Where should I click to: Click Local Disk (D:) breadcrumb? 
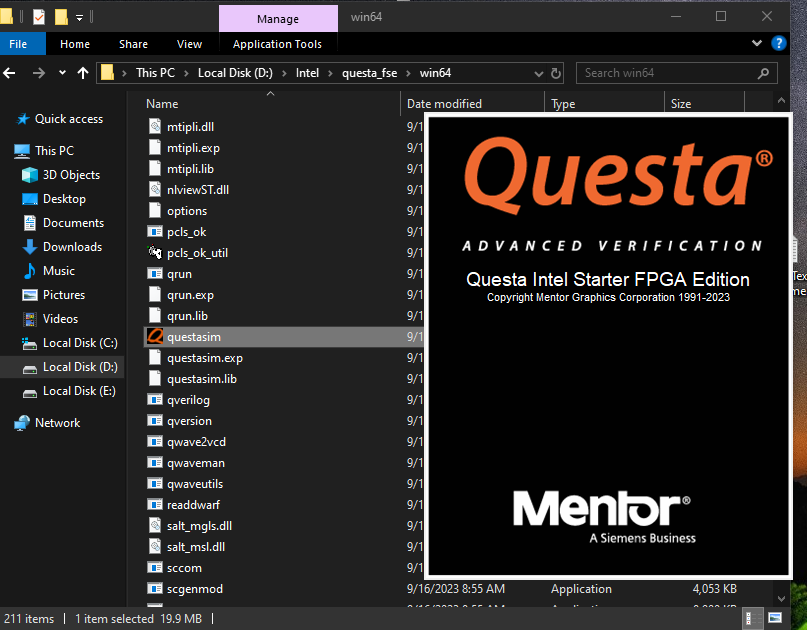pyautogui.click(x=235, y=73)
